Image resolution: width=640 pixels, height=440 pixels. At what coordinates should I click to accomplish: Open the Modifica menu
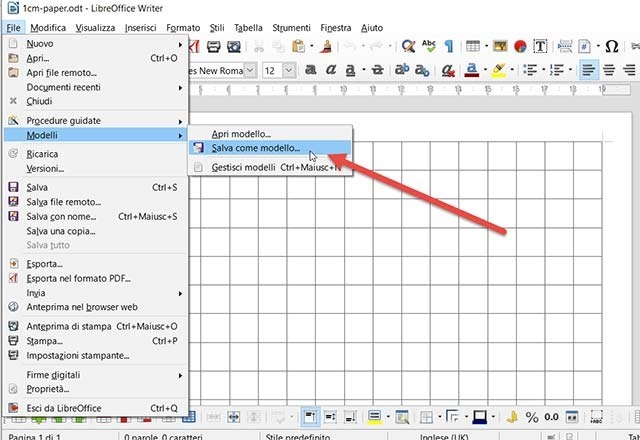pyautogui.click(x=48, y=28)
